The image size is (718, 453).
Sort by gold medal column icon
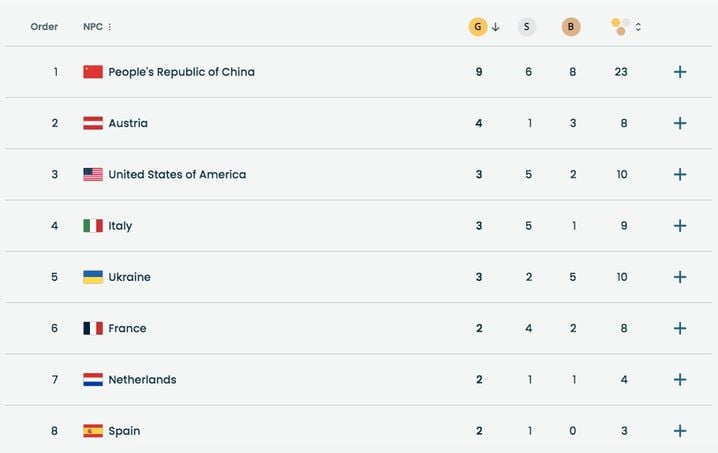tap(479, 27)
